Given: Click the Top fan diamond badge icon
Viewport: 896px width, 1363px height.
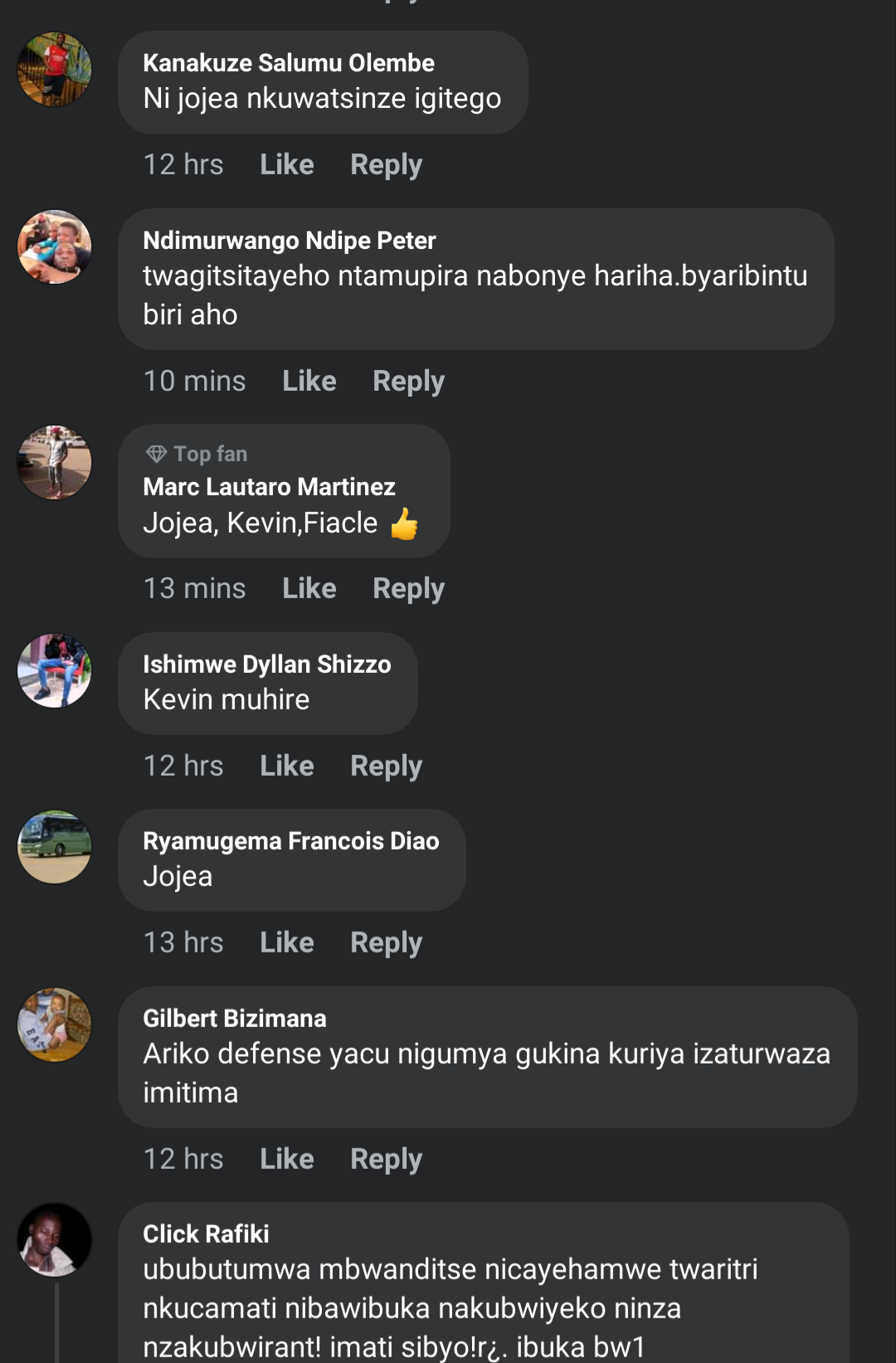Looking at the screenshot, I should [156, 454].
